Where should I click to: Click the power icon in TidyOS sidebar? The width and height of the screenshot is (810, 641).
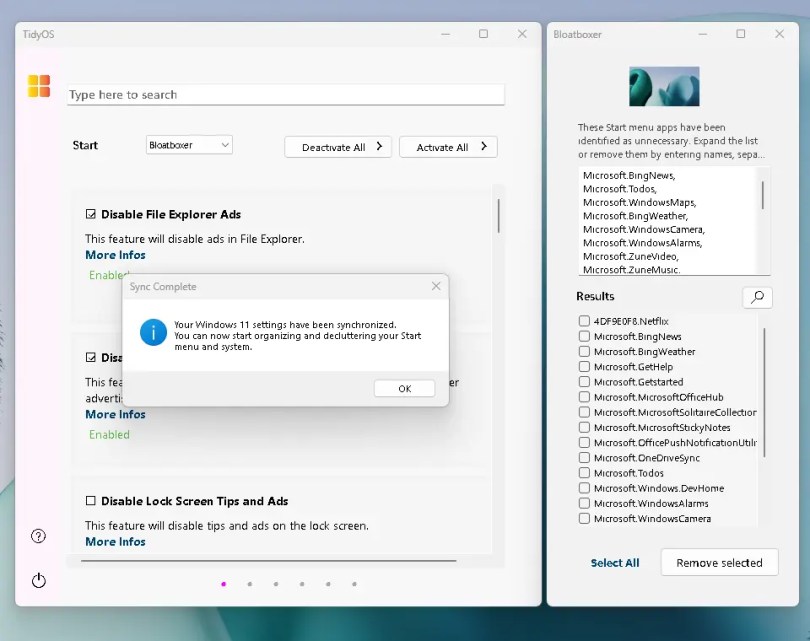click(x=39, y=581)
